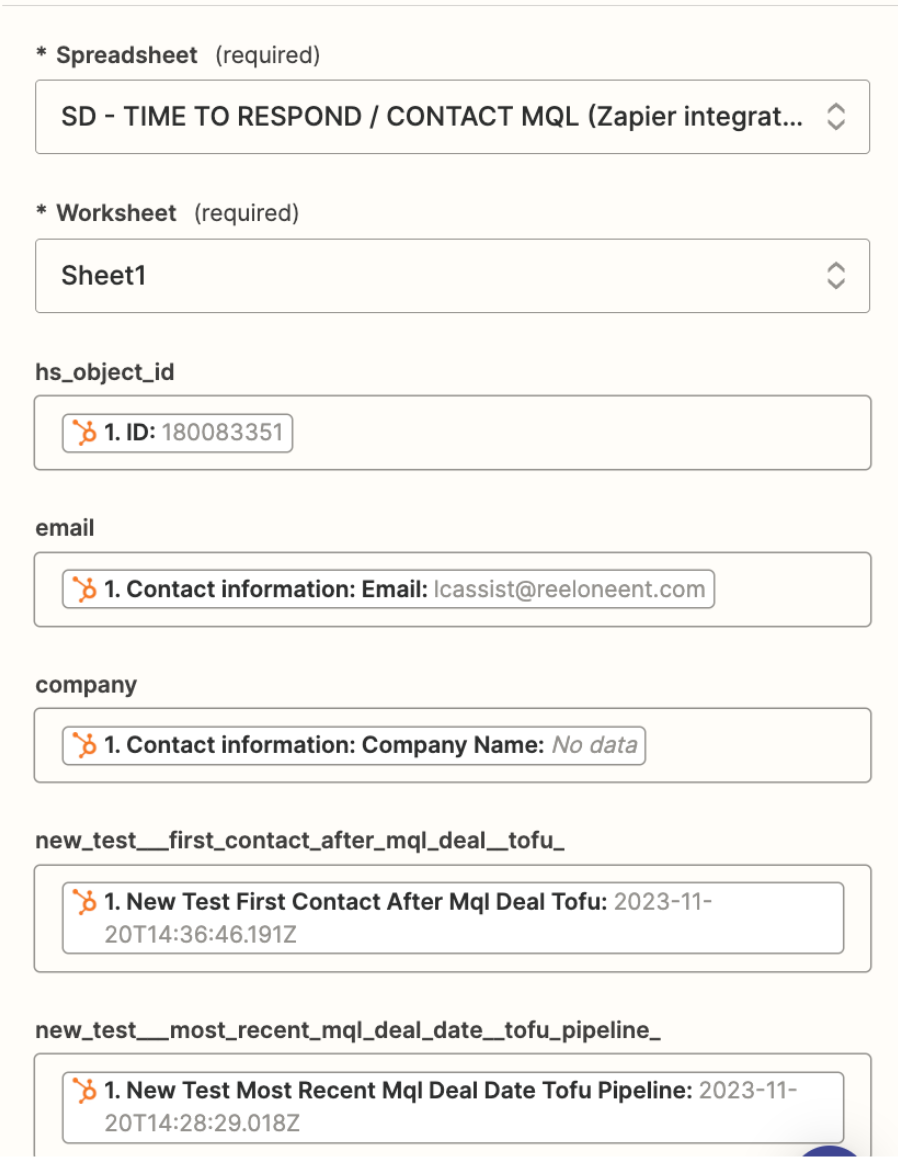Click HubSpot icon in Company Name pill
The image size is (898, 1160).
85,745
